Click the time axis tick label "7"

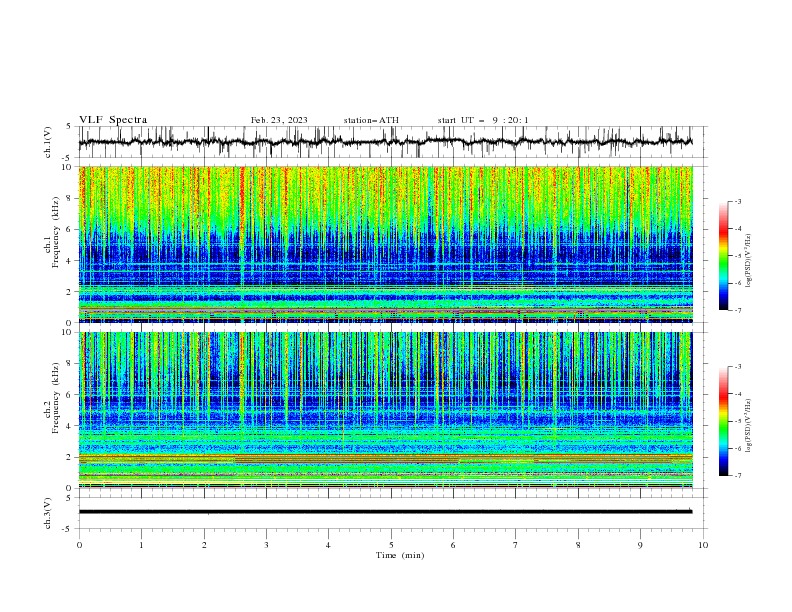tap(516, 545)
